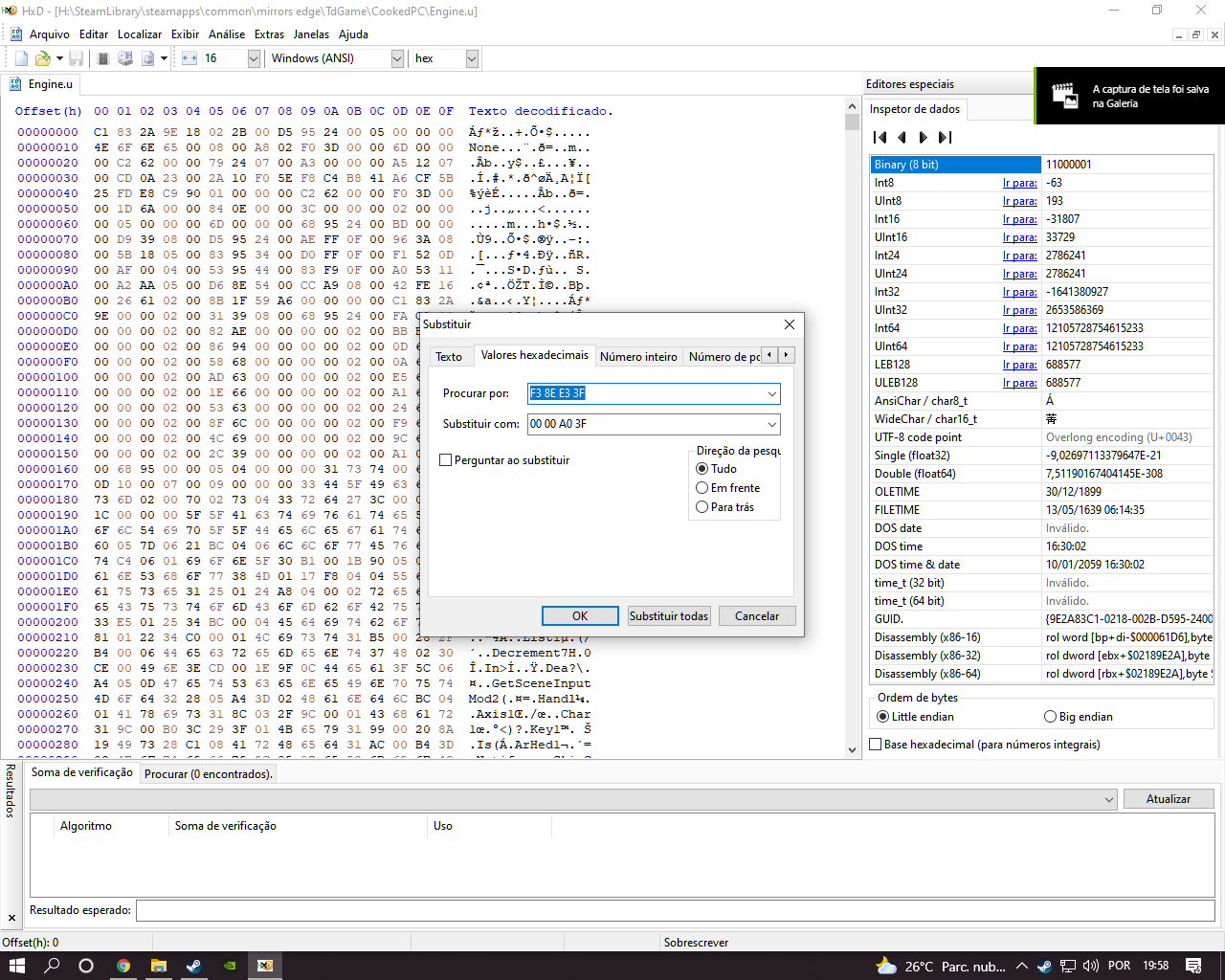1225x980 pixels.
Task: Click OK in Substituir dialog
Action: [580, 616]
